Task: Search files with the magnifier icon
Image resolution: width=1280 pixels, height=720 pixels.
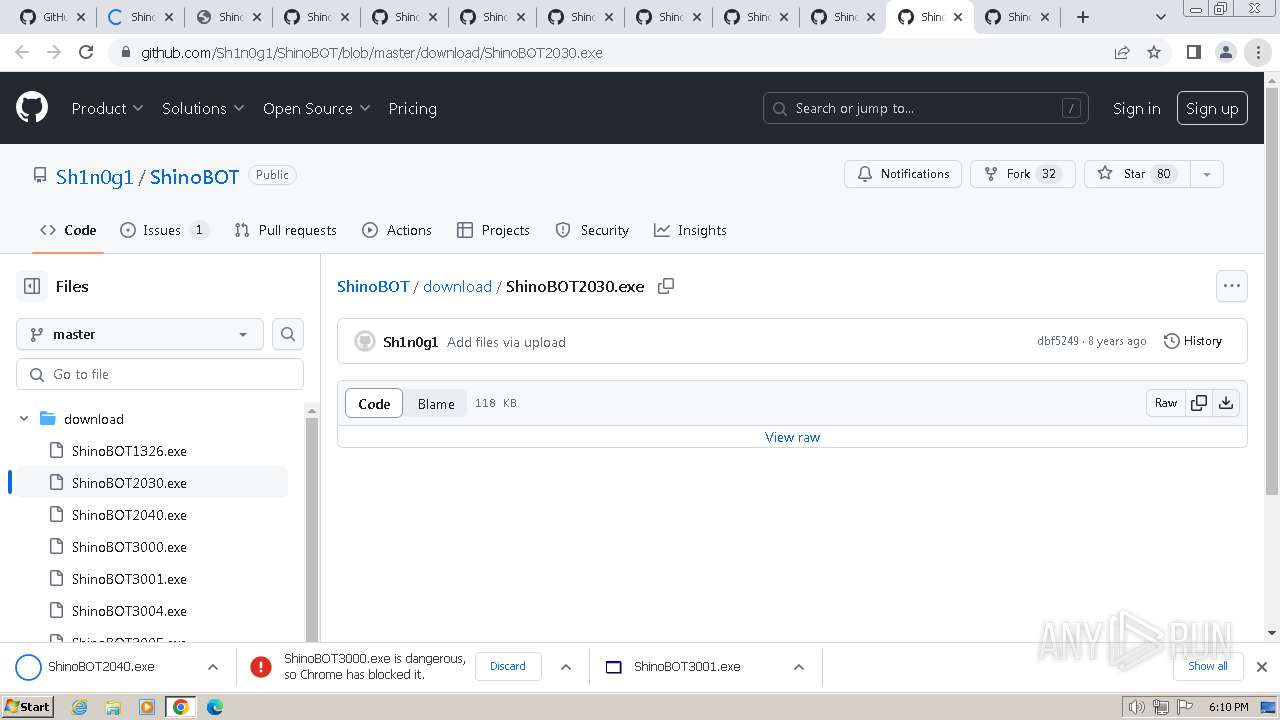Action: pyautogui.click(x=288, y=334)
